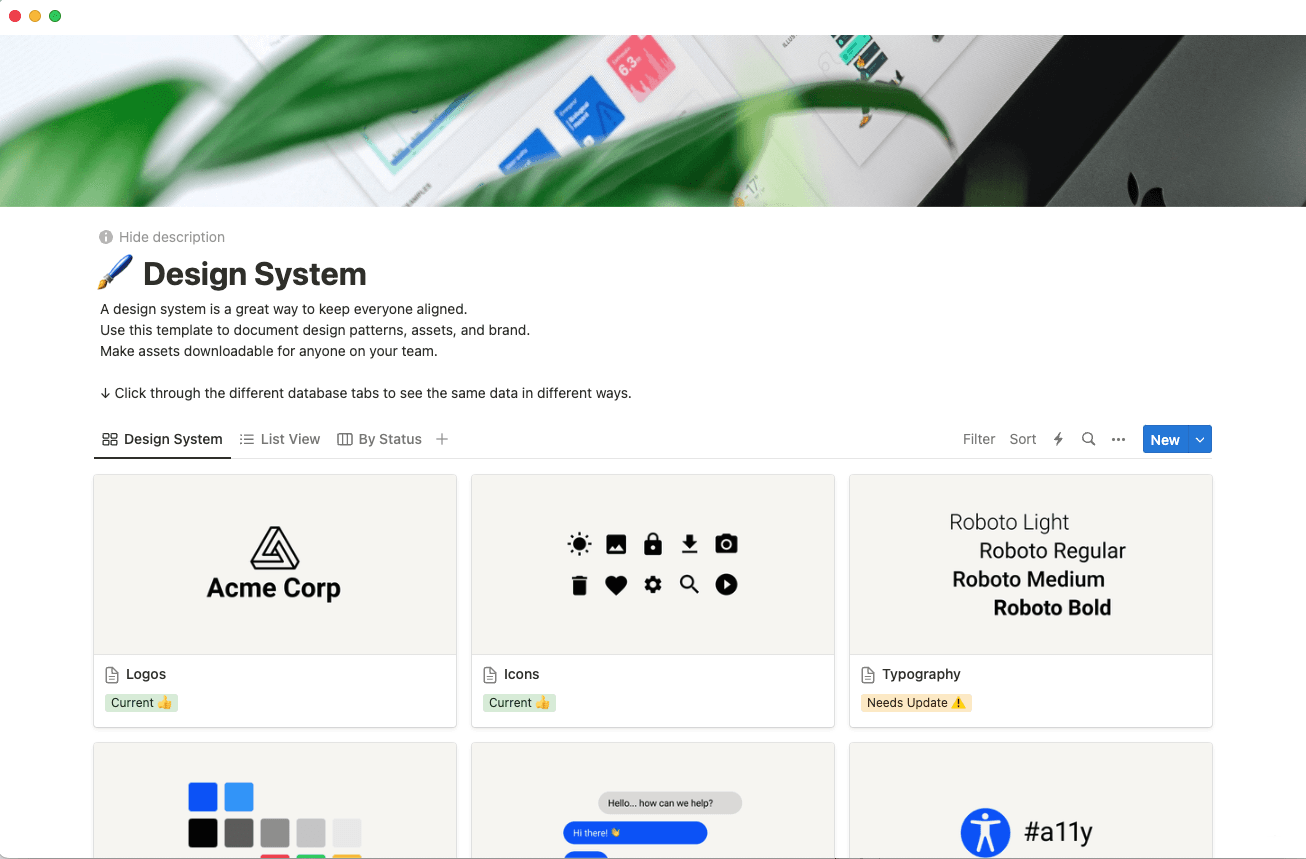Switch to the List View tab
This screenshot has width=1306, height=859.
tap(290, 439)
